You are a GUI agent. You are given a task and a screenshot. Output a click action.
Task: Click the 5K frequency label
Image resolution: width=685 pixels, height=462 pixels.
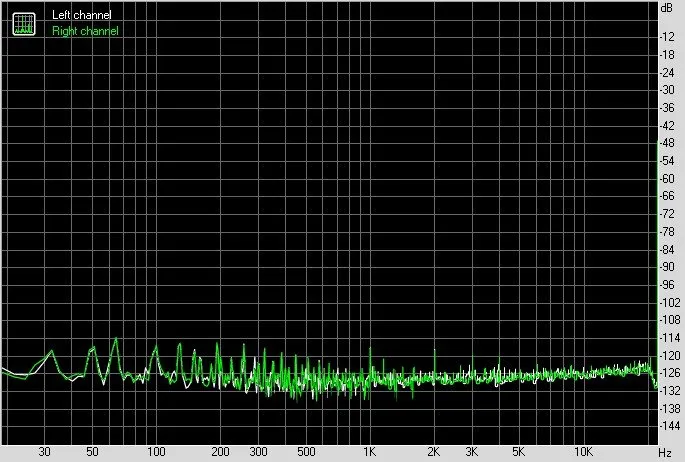click(x=519, y=452)
